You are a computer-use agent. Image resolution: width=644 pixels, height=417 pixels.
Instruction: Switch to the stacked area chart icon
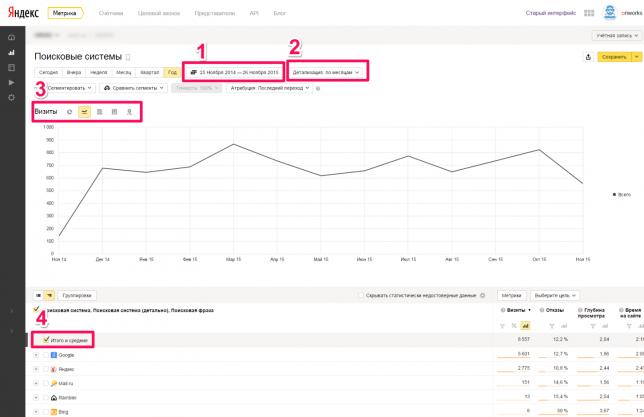99,112
